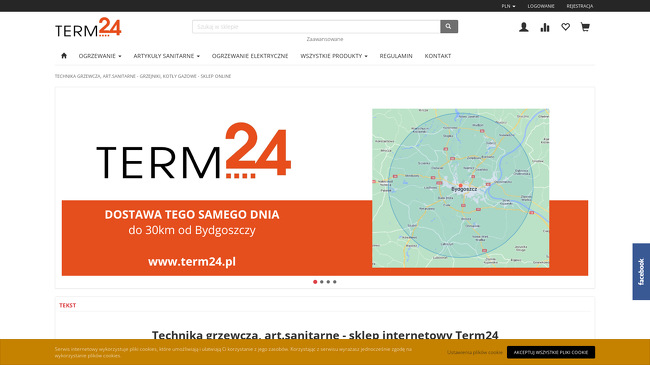Expand the Ogrzewanie menu
Image resolution: width=650 pixels, height=365 pixels.
pos(100,56)
